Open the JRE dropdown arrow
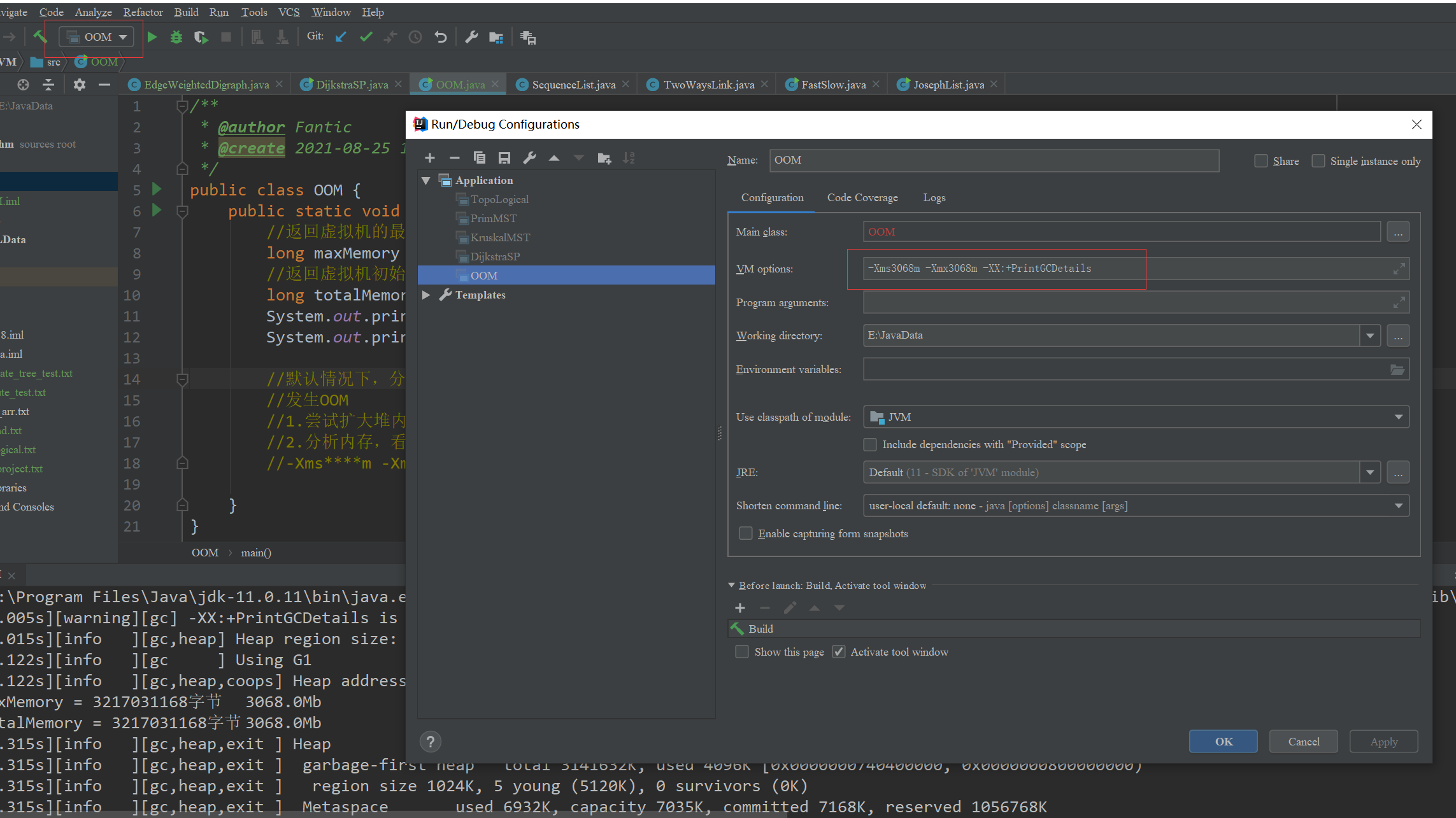This screenshot has height=818, width=1456. [1370, 472]
